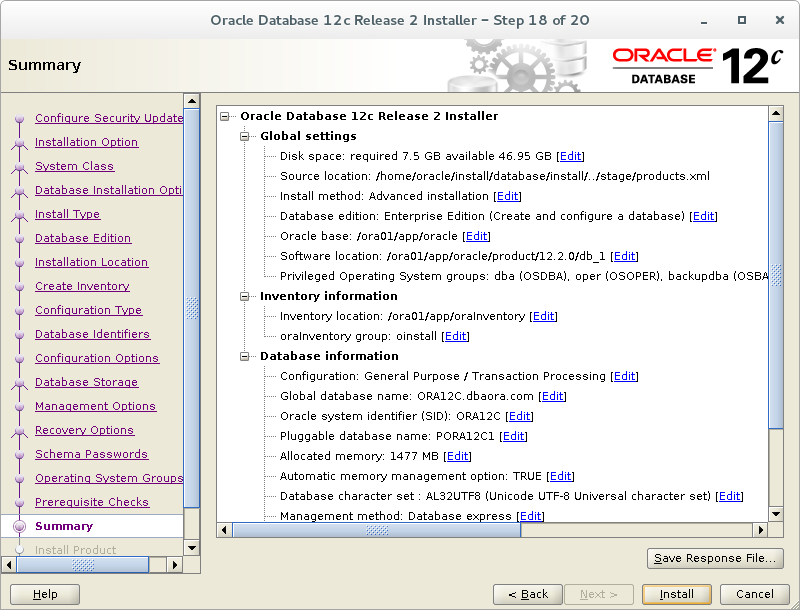Go to Configure Security Updates step
800x610 pixels.
109,118
